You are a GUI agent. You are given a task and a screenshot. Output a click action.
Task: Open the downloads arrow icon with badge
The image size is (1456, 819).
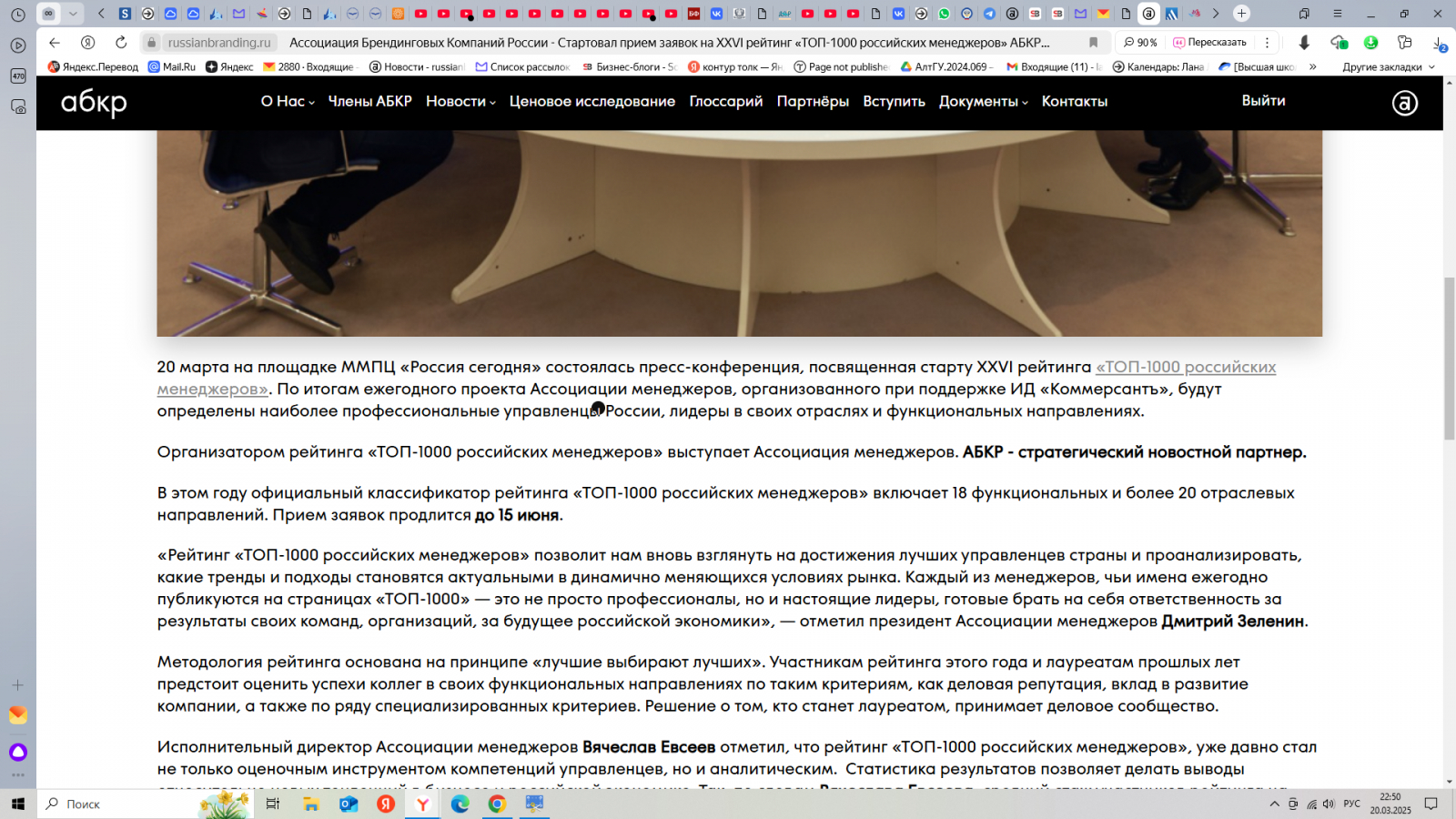(1439, 43)
